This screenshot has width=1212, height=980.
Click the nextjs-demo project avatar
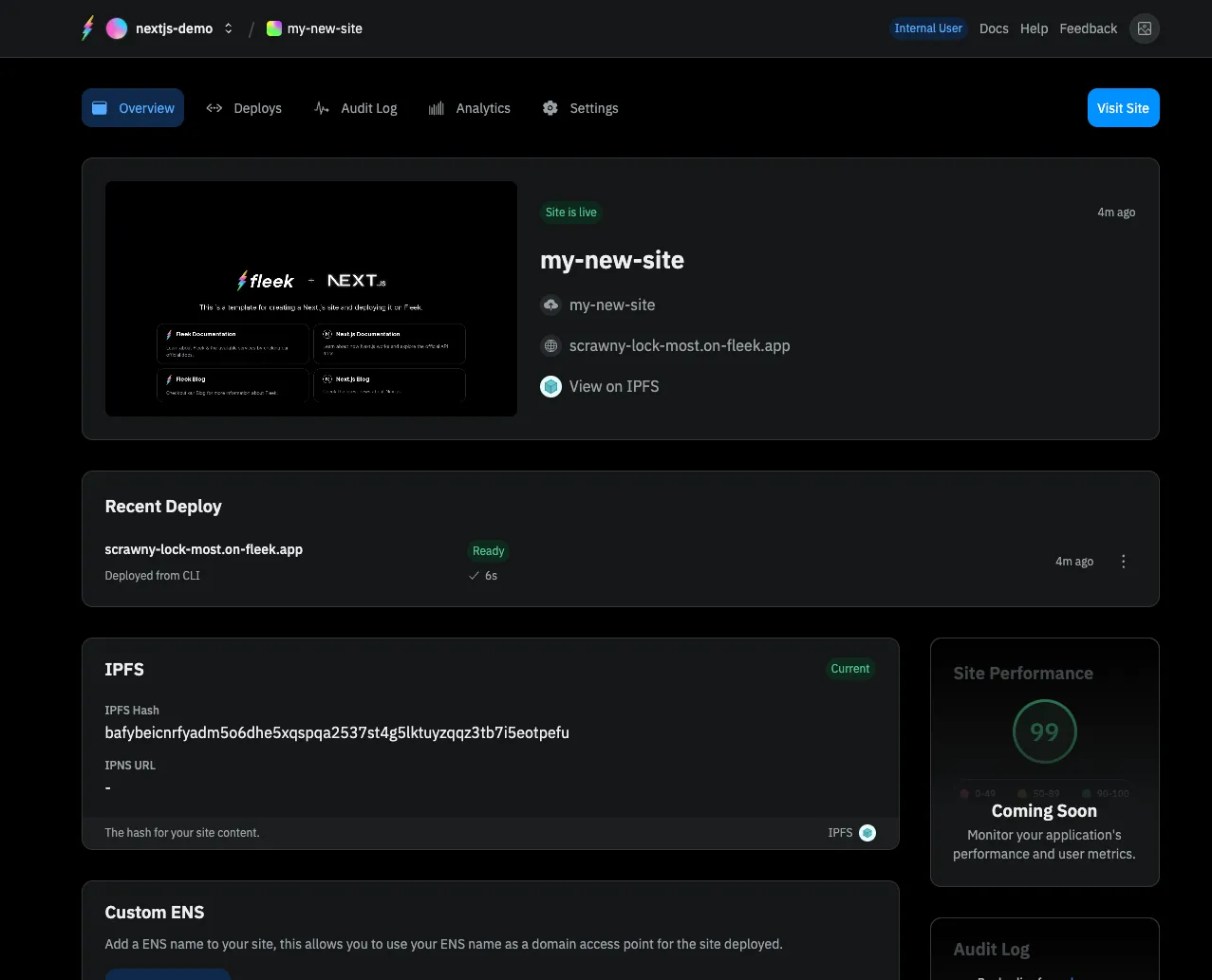point(117,28)
